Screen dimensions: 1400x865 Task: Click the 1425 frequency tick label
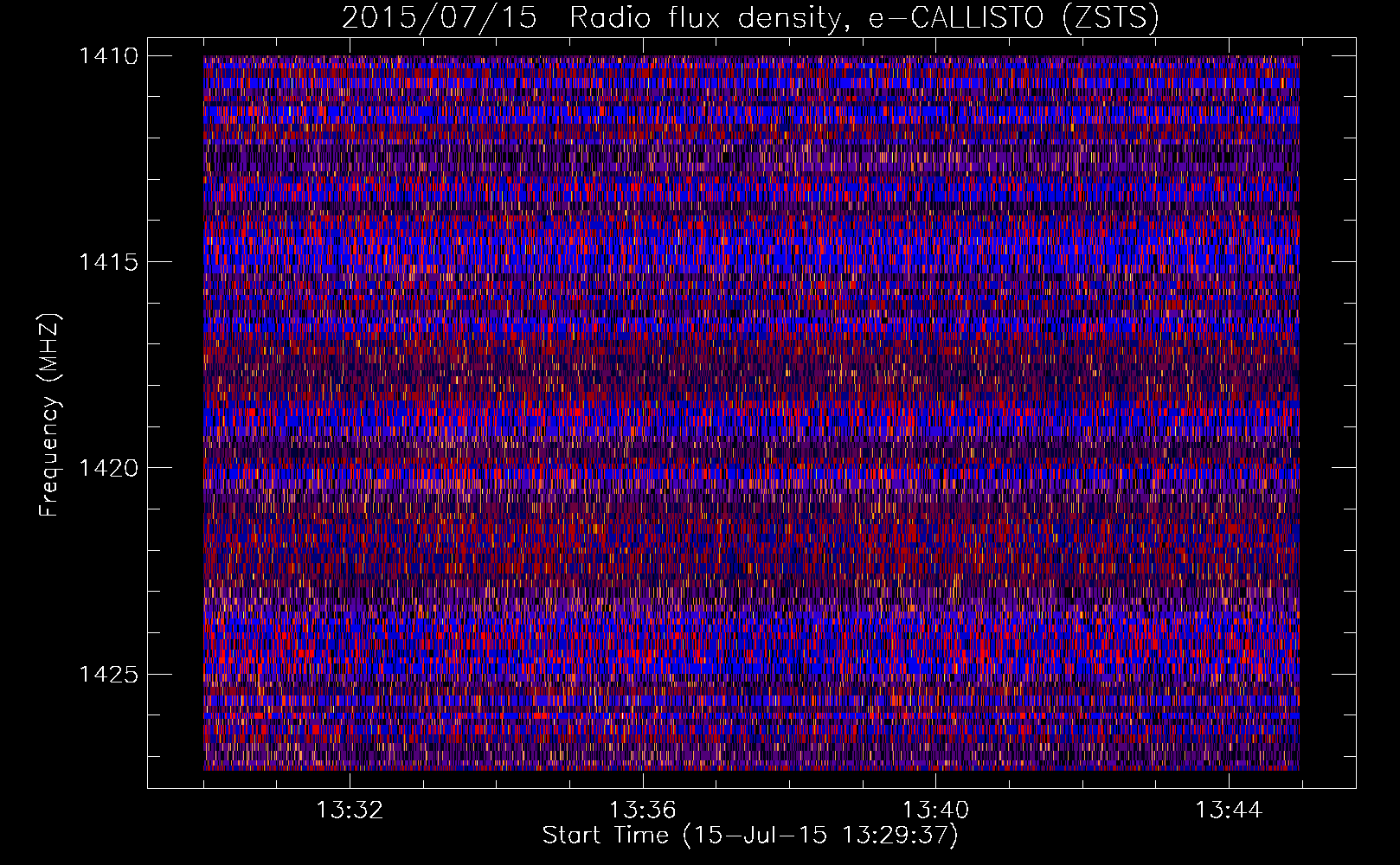[108, 674]
